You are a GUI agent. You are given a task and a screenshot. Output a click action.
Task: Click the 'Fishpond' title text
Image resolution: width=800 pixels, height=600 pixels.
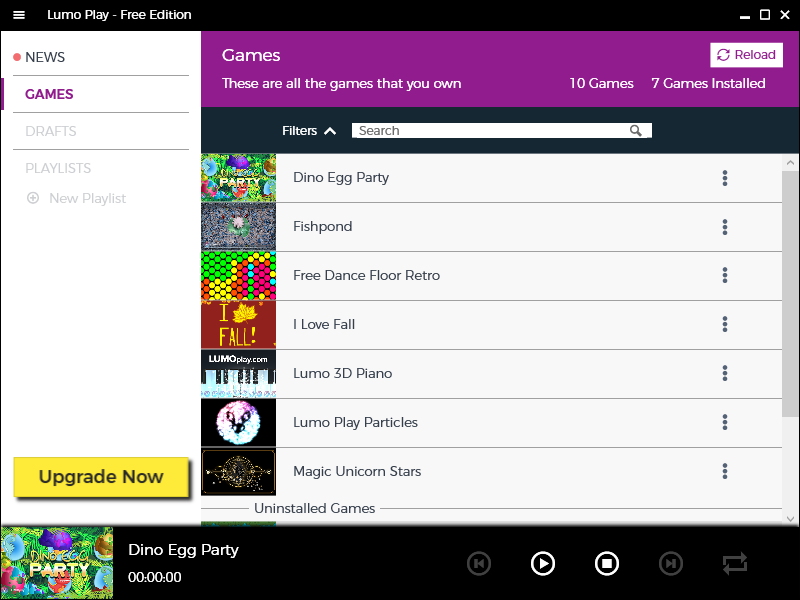click(x=322, y=227)
